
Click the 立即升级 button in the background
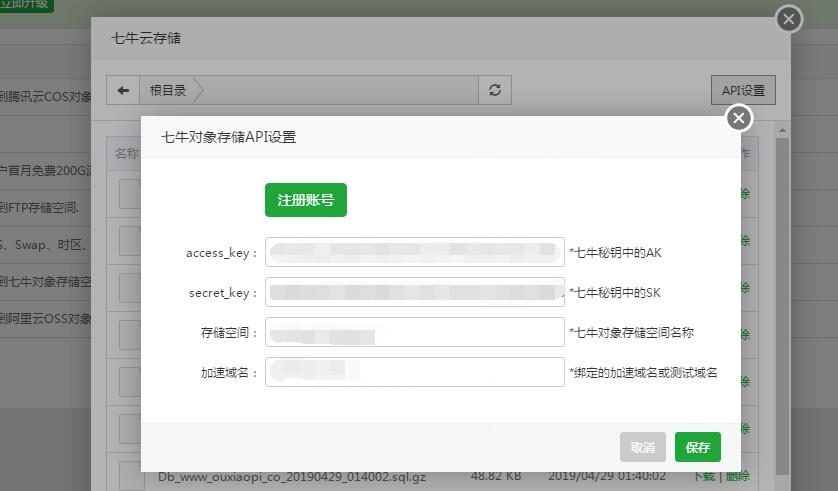pyautogui.click(x=26, y=4)
